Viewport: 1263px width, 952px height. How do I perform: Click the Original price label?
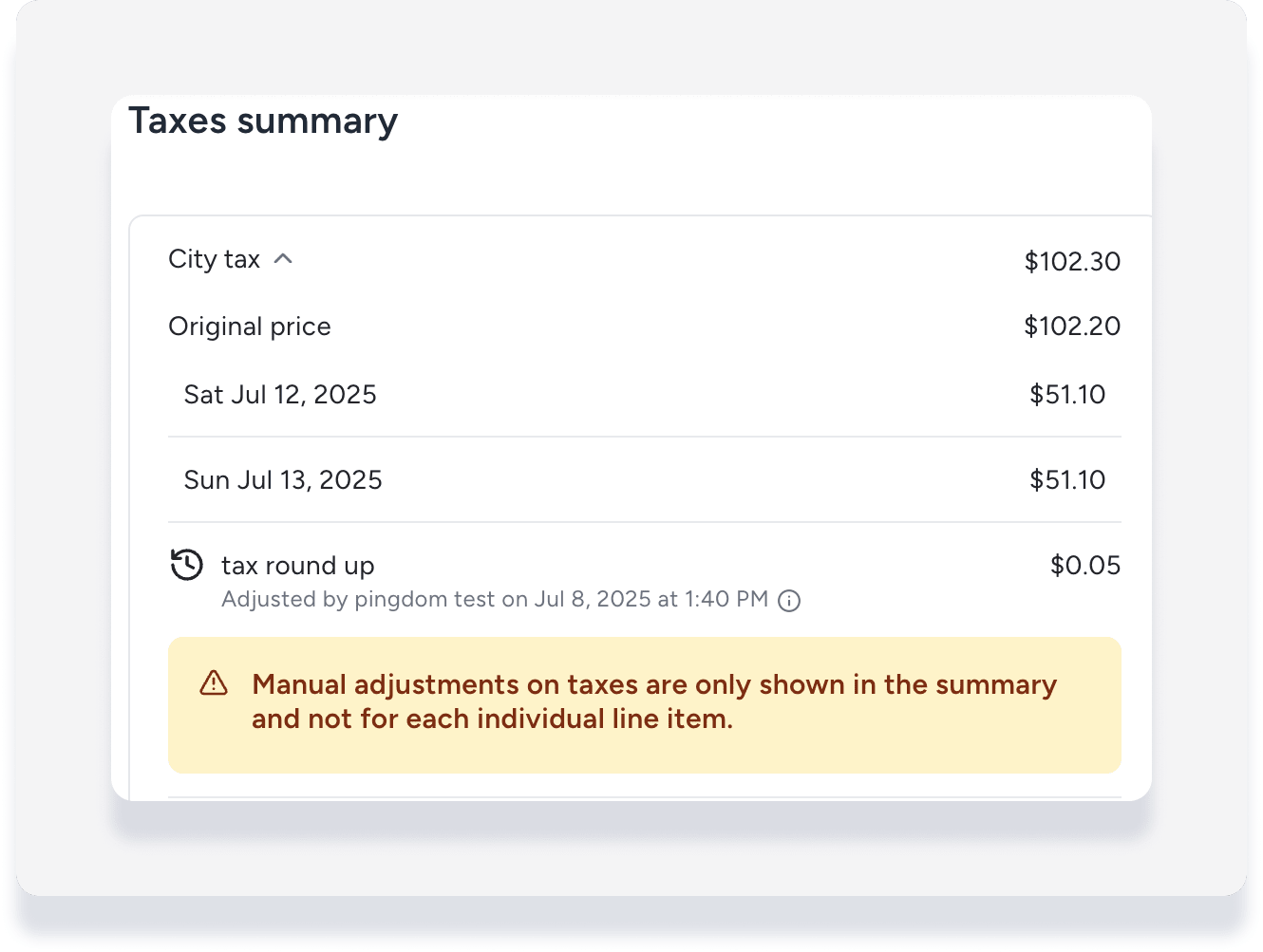point(250,327)
